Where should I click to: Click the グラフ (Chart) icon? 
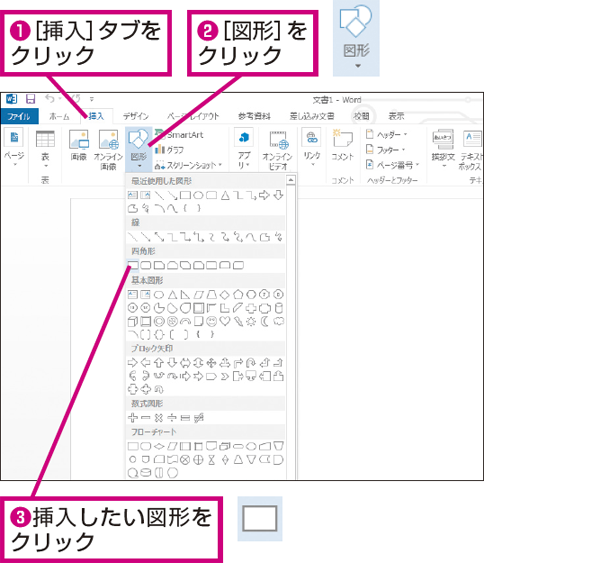click(170, 150)
